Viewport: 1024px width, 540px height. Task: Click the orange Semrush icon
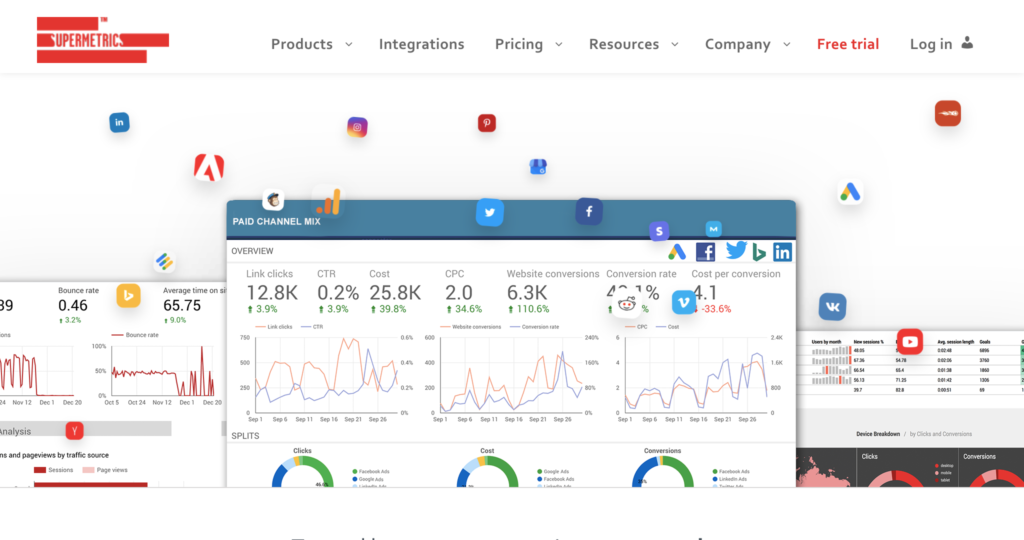click(947, 114)
